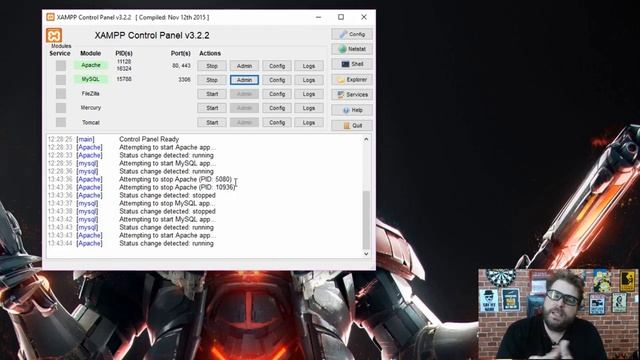Open the Services button in sidebar
This screenshot has height=360, width=640.
pyautogui.click(x=352, y=95)
